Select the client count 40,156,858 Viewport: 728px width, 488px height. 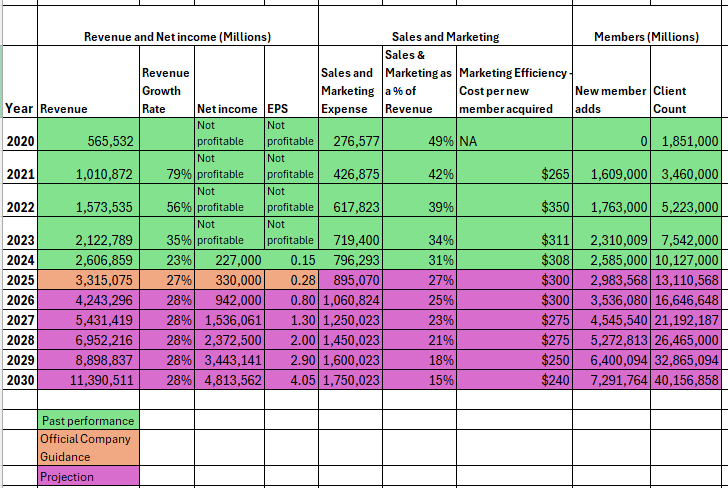(686, 380)
